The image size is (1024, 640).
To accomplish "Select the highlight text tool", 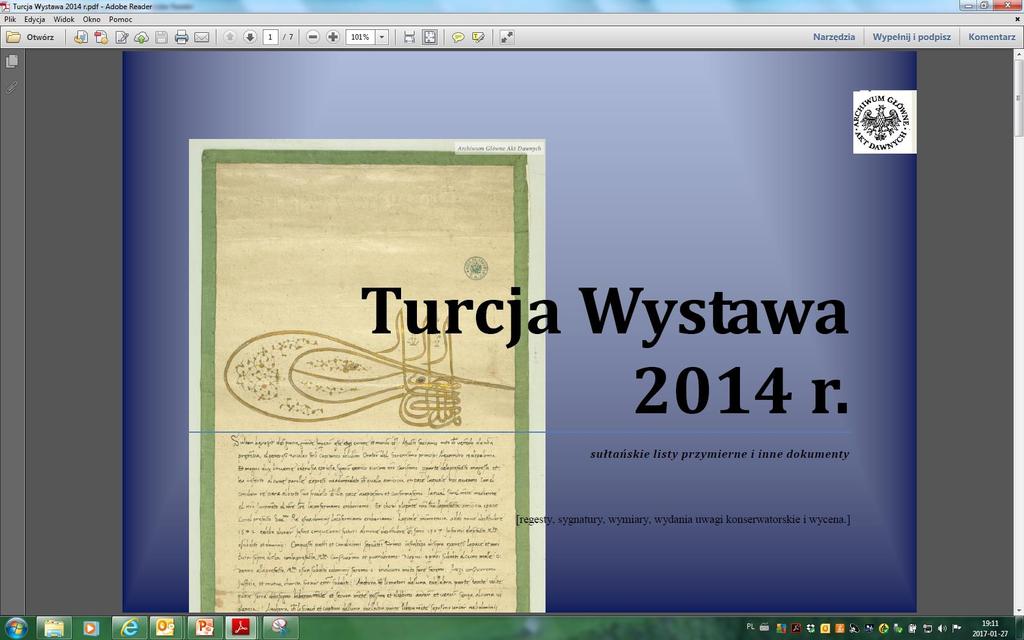I will click(479, 37).
